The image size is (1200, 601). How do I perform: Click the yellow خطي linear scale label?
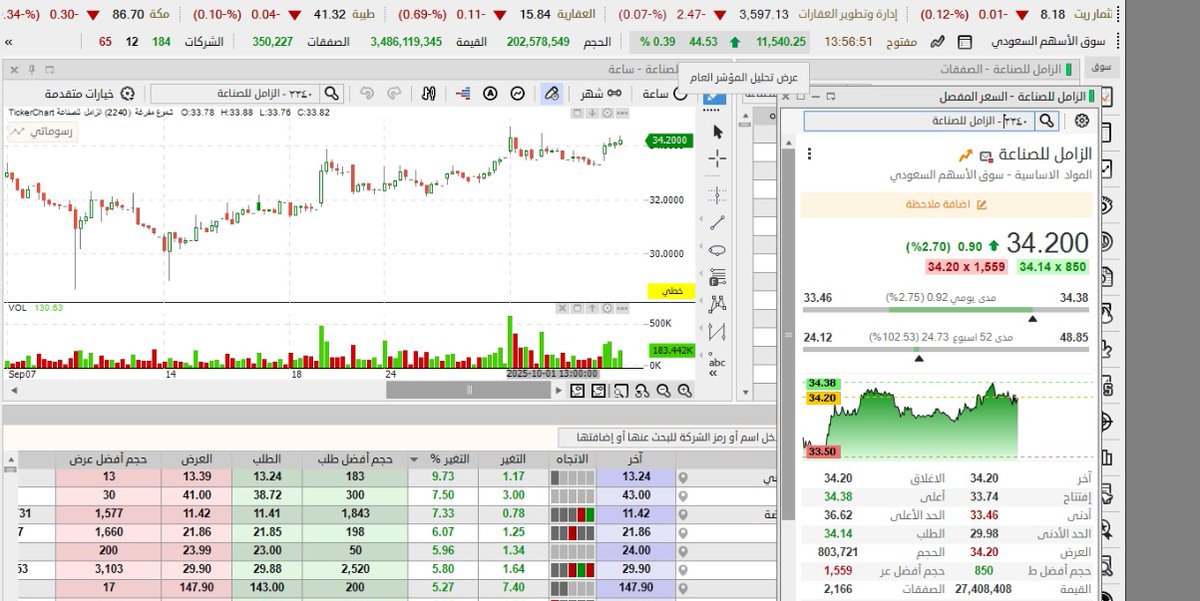tap(673, 291)
